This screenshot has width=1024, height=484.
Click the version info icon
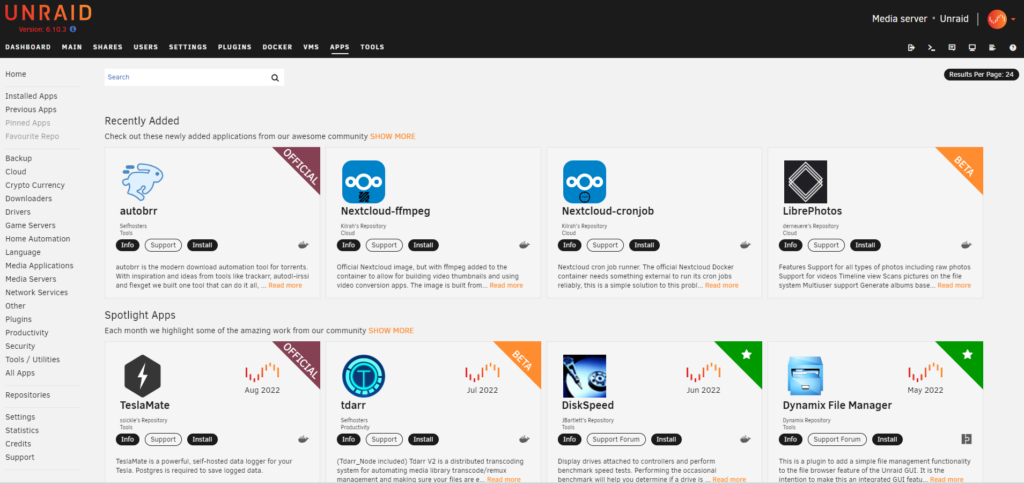[72, 29]
